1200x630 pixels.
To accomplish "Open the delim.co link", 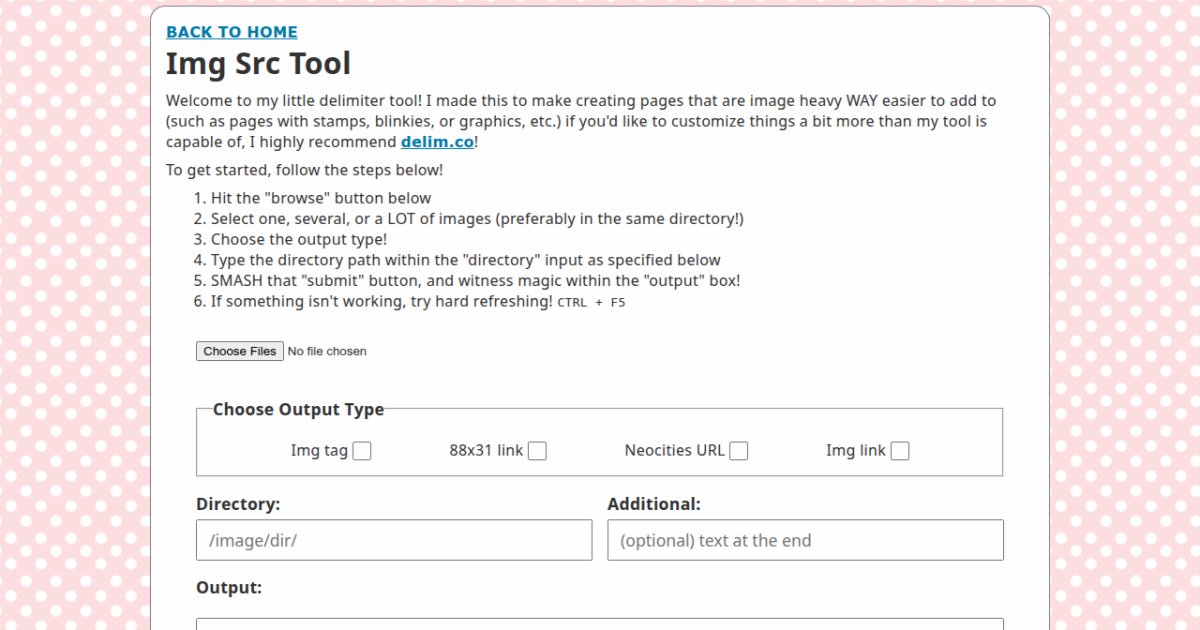I will (x=437, y=142).
